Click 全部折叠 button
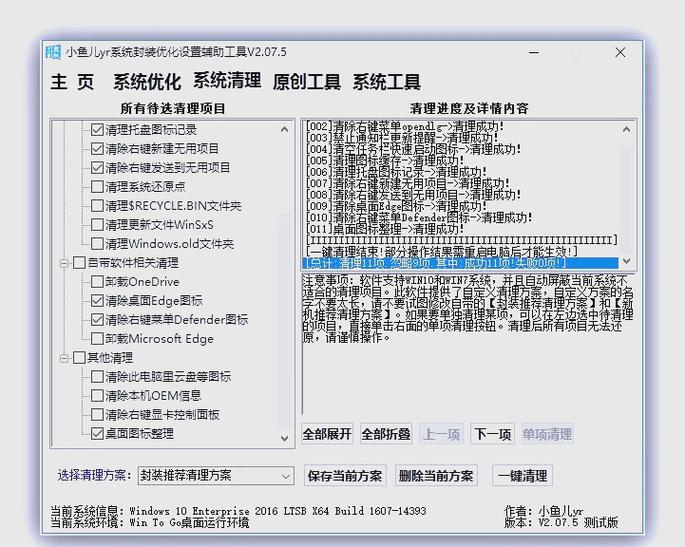The image size is (685, 547). click(386, 434)
